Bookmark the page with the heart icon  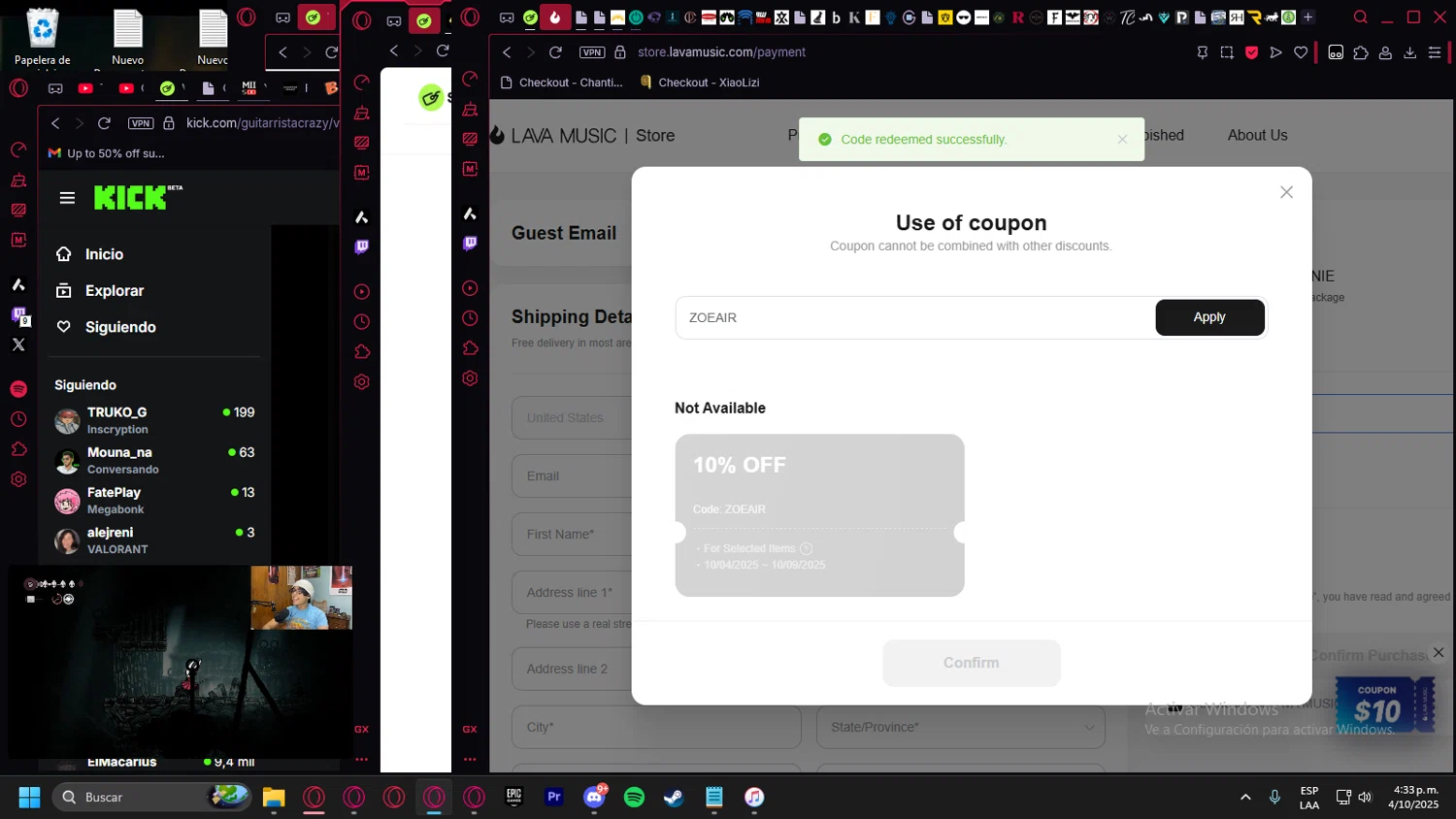pos(1301,52)
